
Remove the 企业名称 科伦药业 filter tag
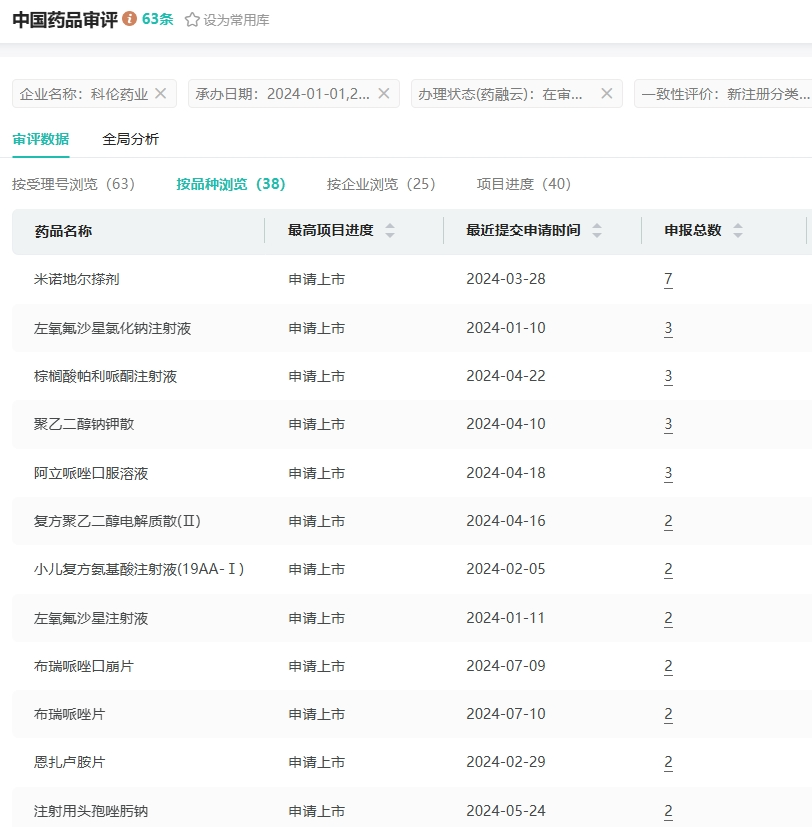tap(159, 94)
